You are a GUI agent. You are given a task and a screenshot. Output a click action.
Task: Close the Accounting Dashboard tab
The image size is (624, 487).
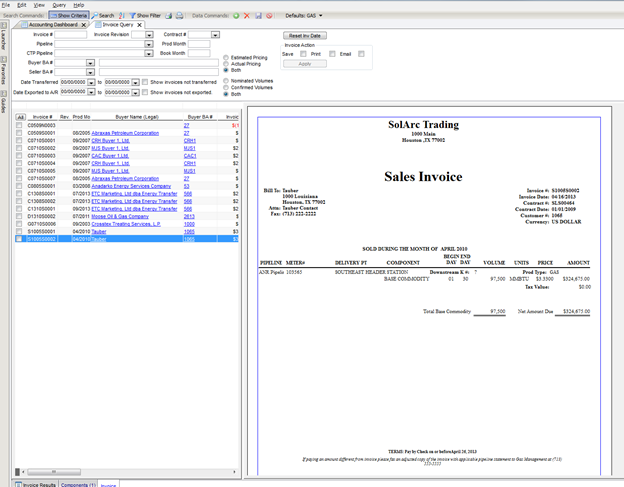tap(85, 25)
